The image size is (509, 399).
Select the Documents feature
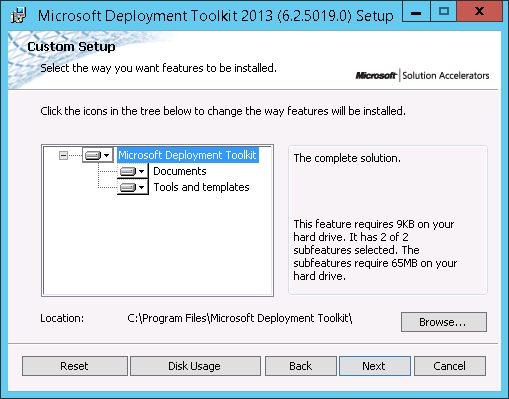(x=180, y=171)
